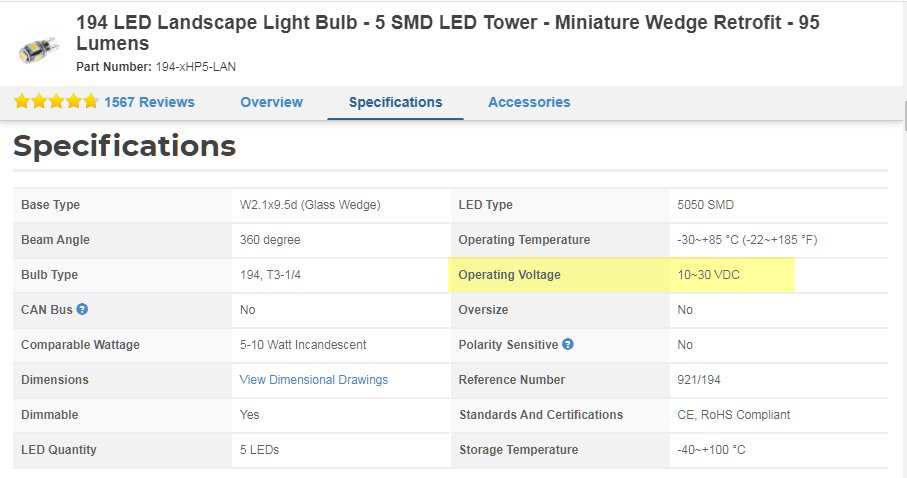This screenshot has height=478, width=907.
Task: Click the five-star rating icons
Action: pos(55,102)
